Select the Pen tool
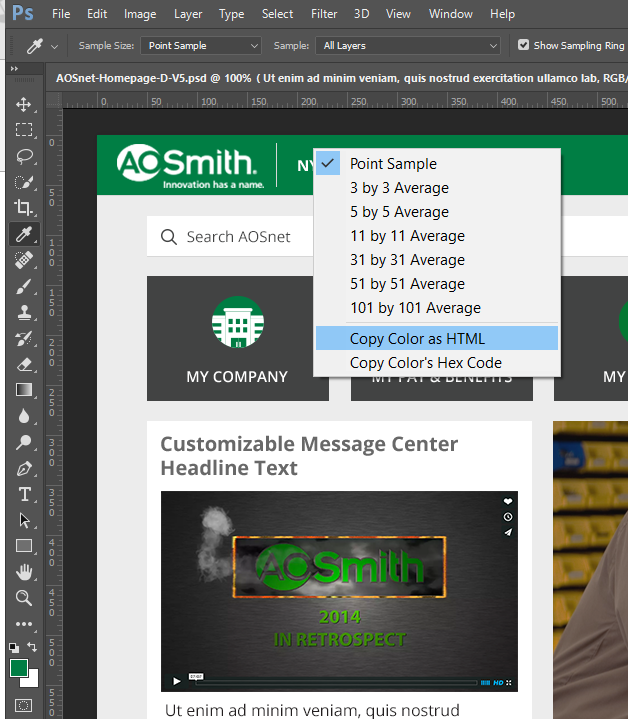 (x=24, y=468)
